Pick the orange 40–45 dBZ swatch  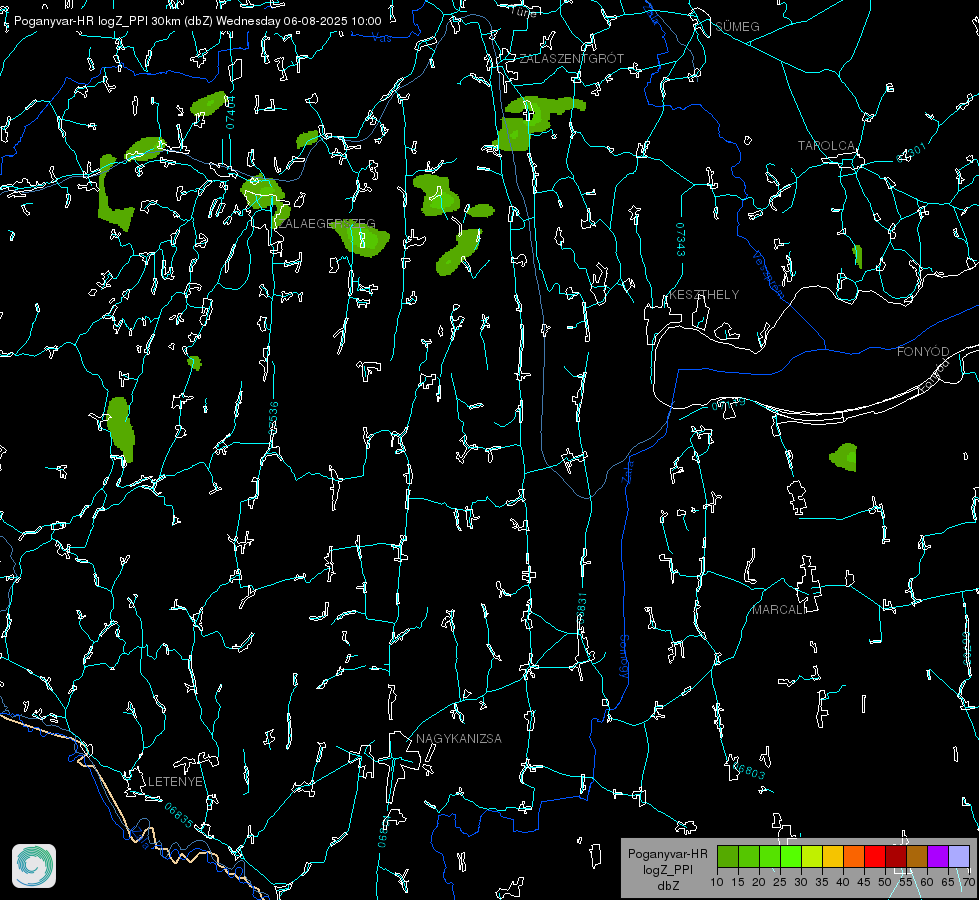click(854, 856)
